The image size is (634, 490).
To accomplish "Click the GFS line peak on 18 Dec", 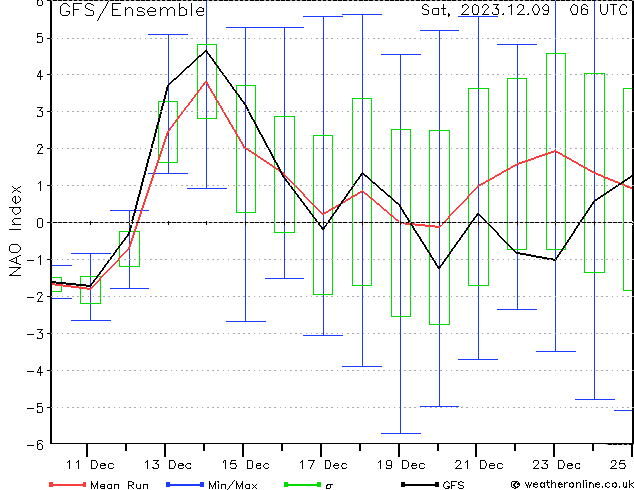I will tap(362, 173).
